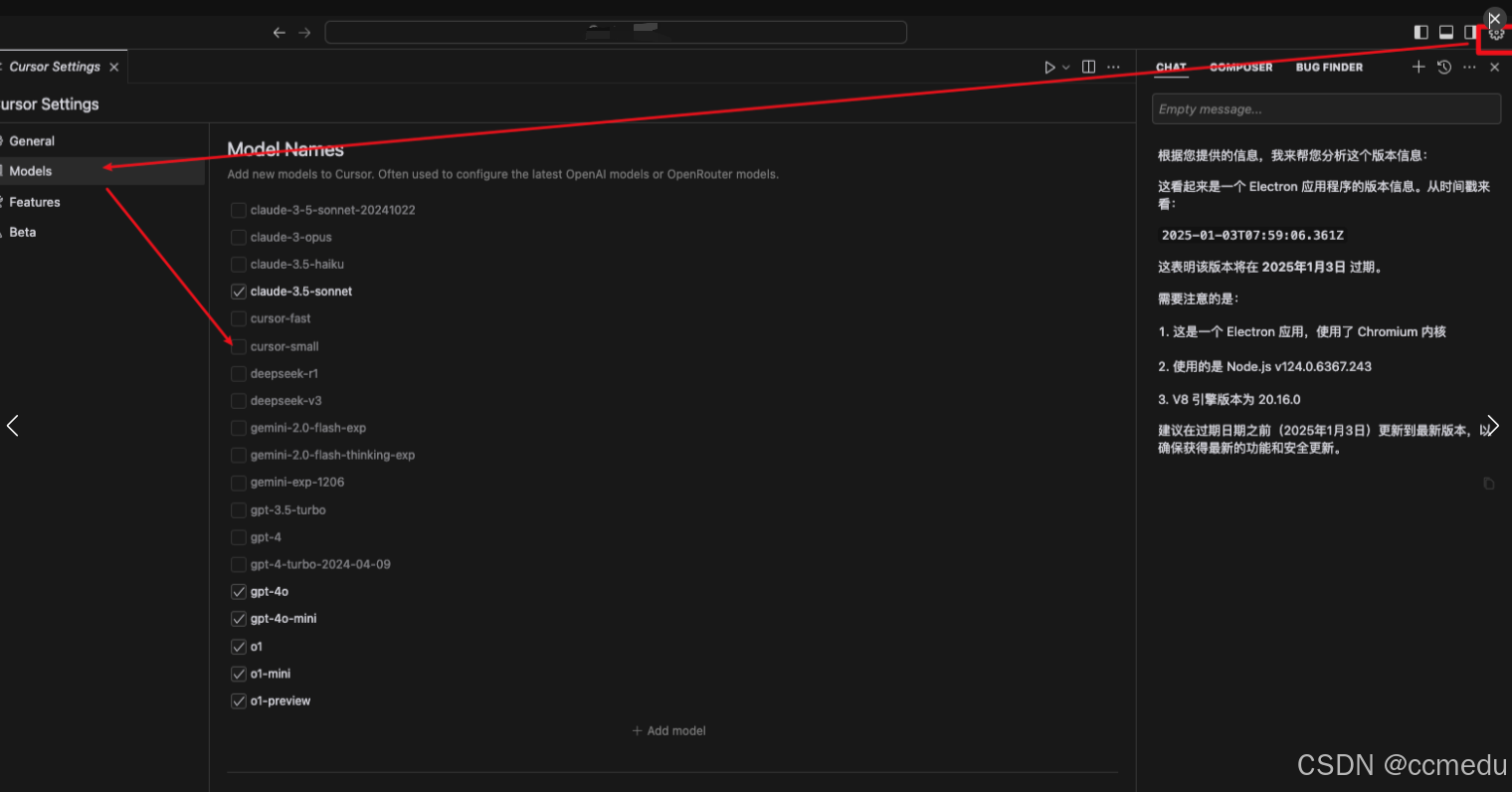Click the split editor icon
The height and width of the screenshot is (792, 1512).
(1089, 67)
